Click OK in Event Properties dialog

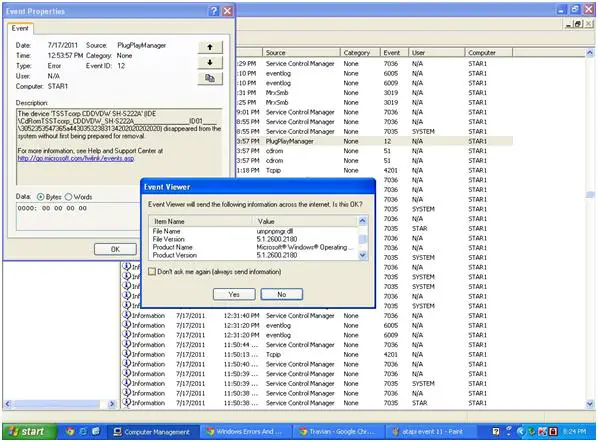115,249
